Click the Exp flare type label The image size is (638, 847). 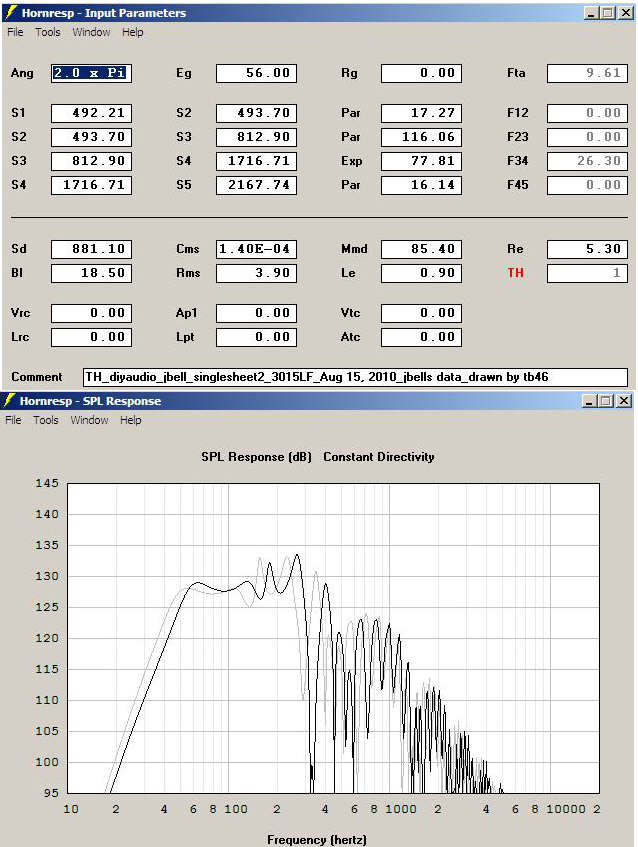351,160
